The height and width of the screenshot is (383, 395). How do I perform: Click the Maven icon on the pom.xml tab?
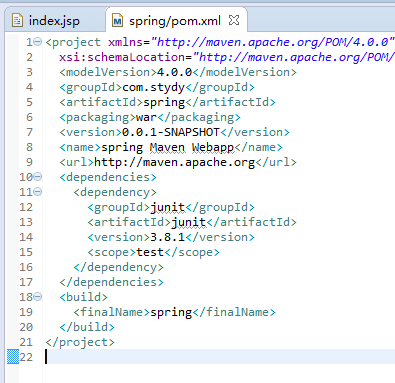tap(117, 21)
